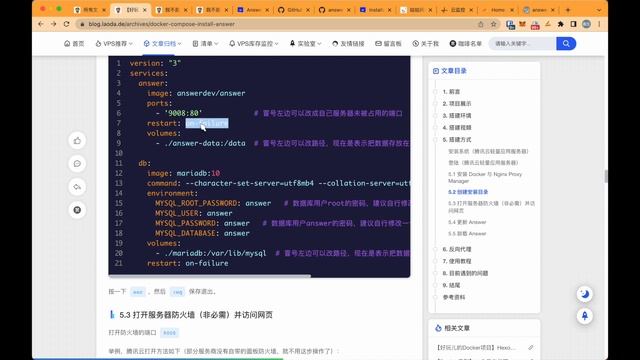
Task: Click the blue search magnifier button
Action: click(566, 43)
